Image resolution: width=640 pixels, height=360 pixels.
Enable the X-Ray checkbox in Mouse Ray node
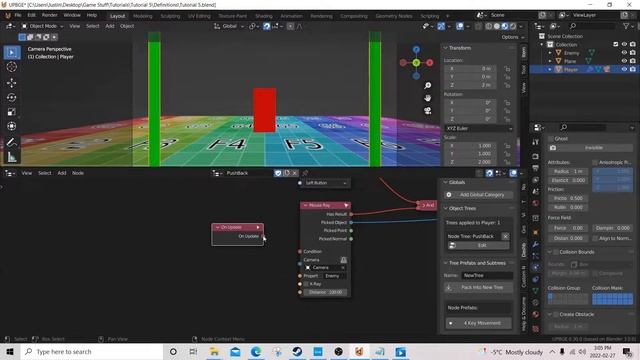click(306, 284)
